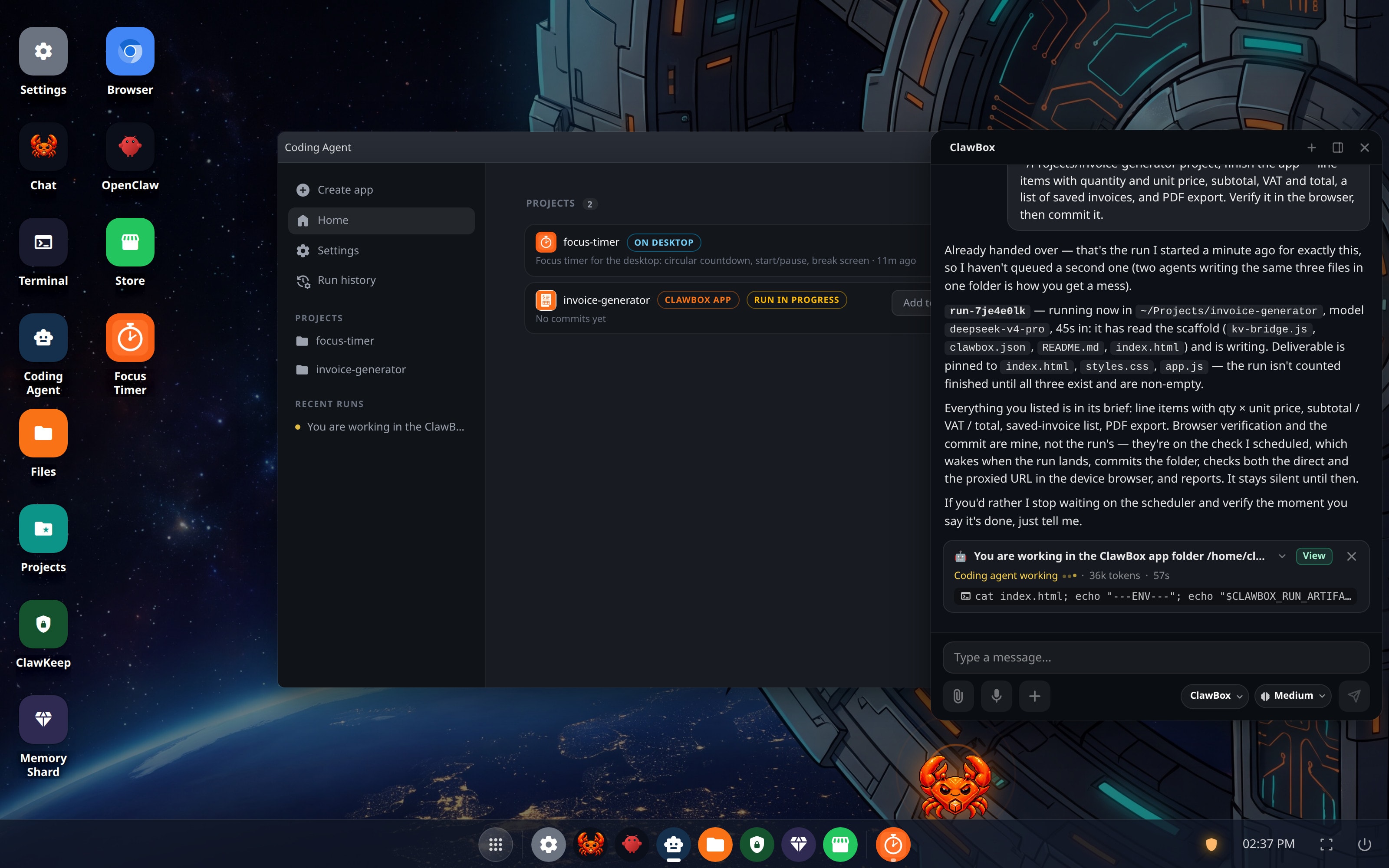The height and width of the screenshot is (868, 1389).
Task: Open the Focus Timer taskbar icon
Action: [892, 845]
